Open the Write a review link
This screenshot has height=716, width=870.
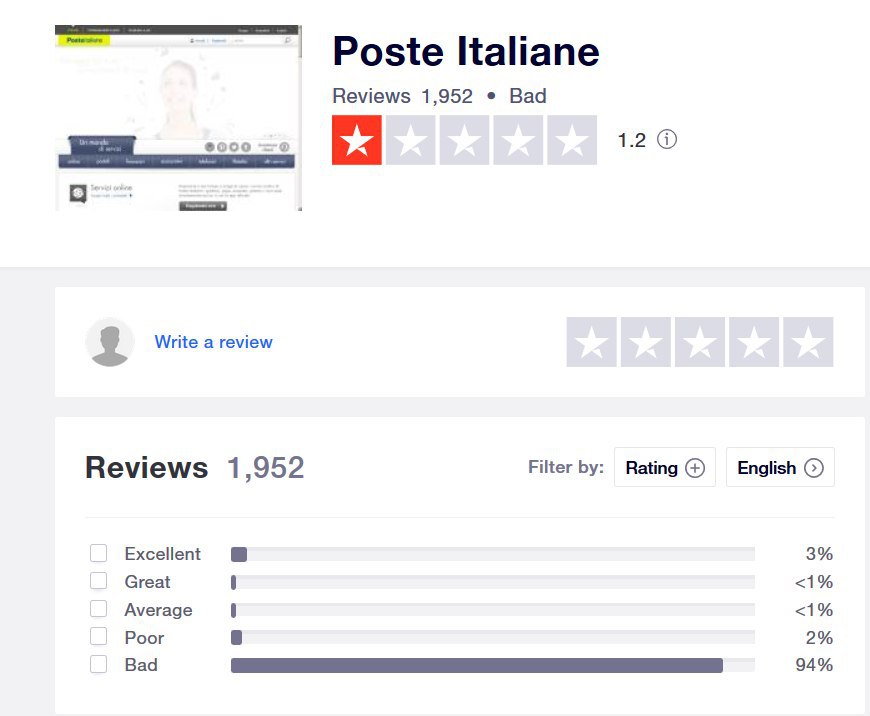(214, 342)
